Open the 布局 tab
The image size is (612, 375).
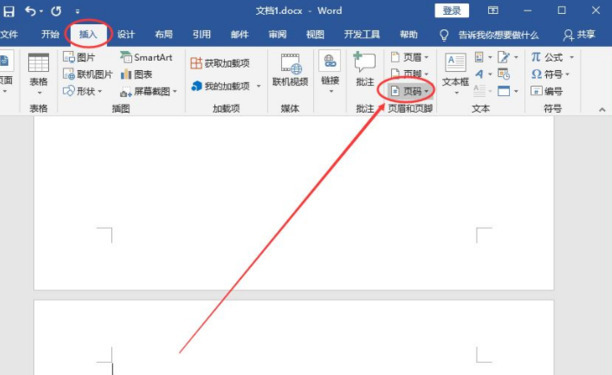coord(164,34)
